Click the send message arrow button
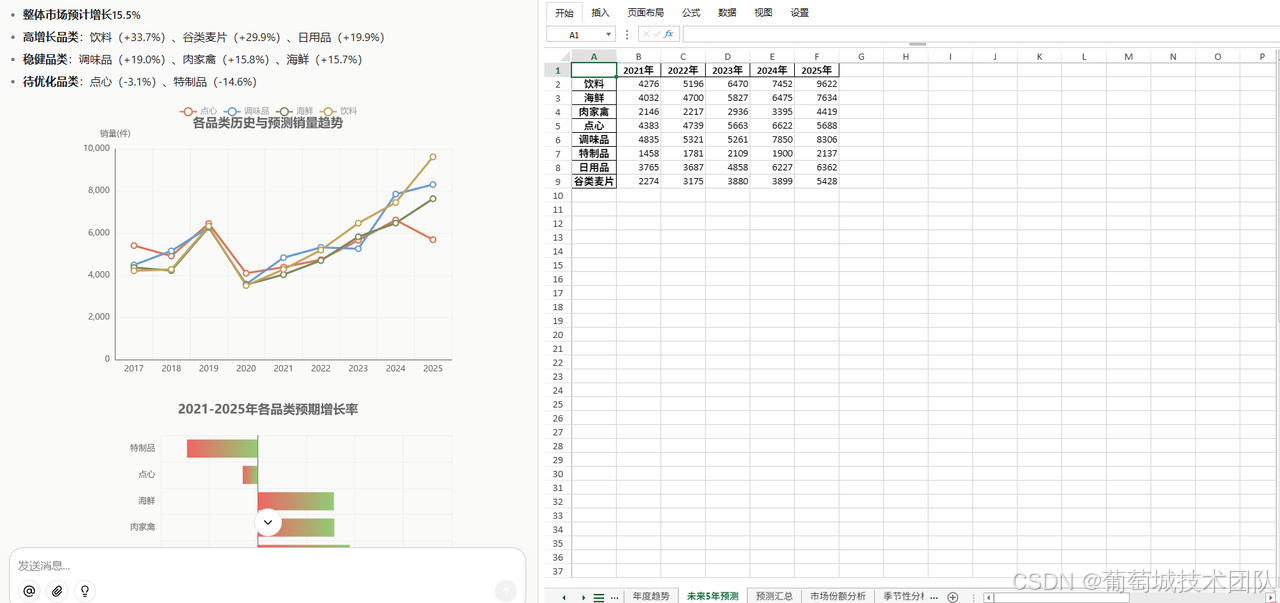This screenshot has width=1280, height=603. [506, 591]
